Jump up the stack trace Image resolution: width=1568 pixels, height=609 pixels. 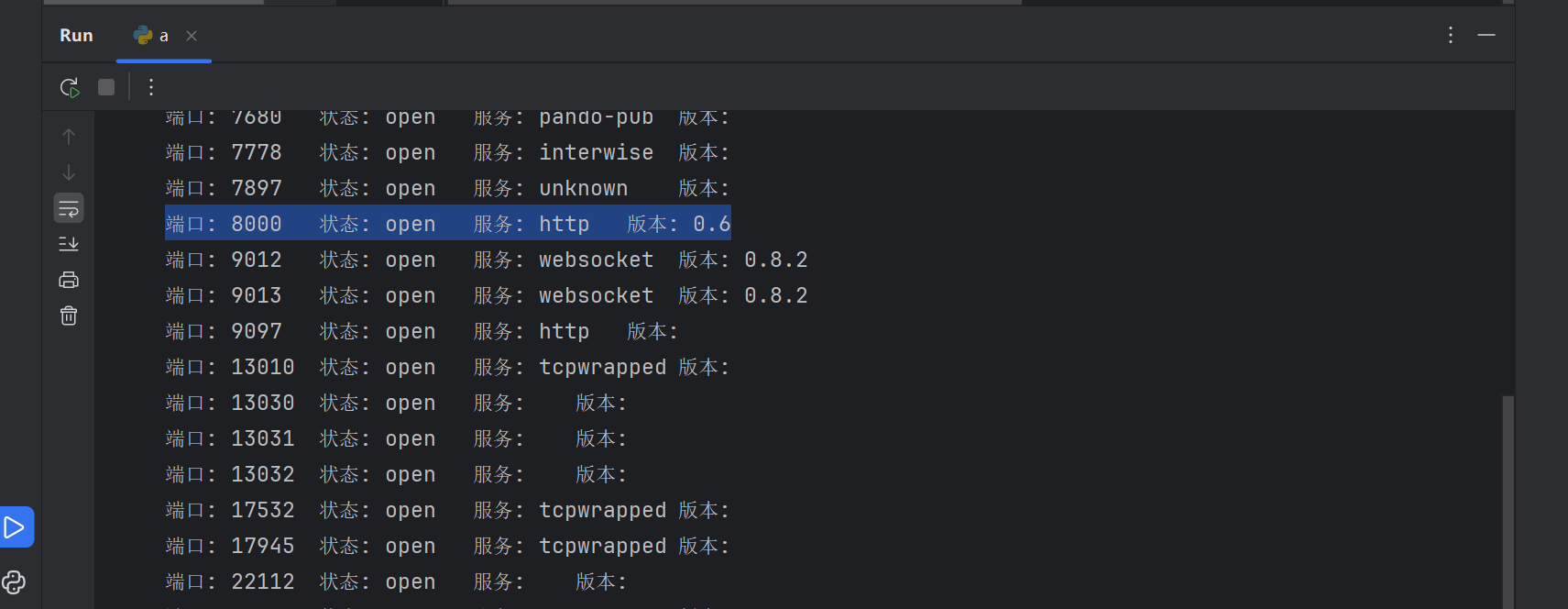click(69, 137)
